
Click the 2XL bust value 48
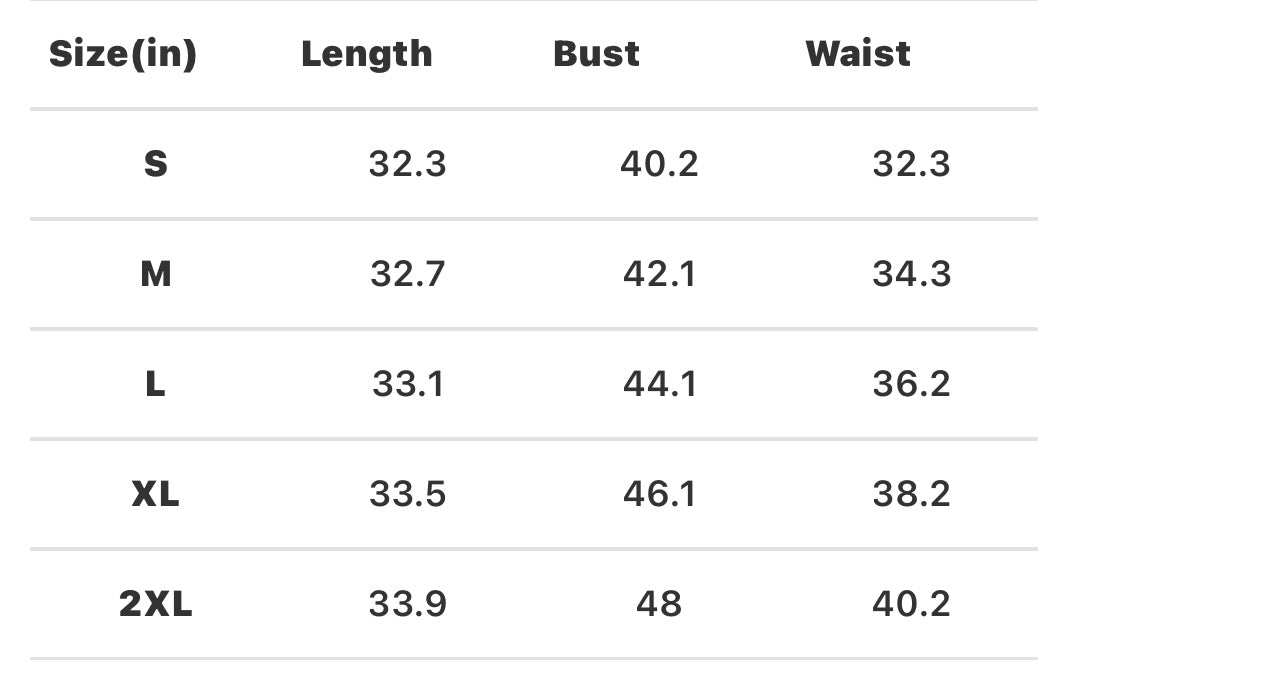[x=659, y=604]
